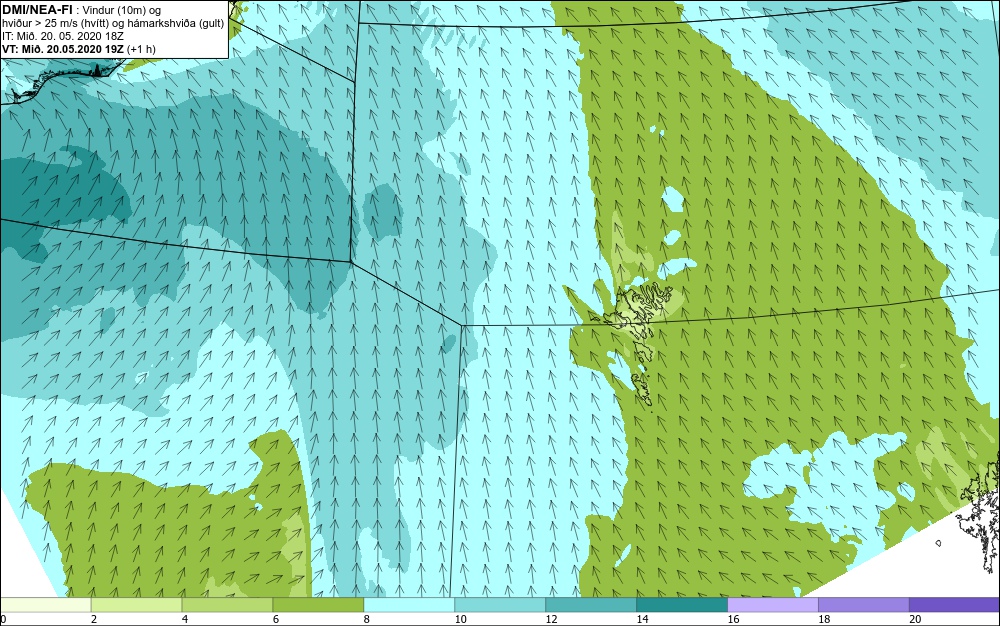The image size is (1000, 626).
Task: Click the "20" scale label
Action: [x=915, y=619]
